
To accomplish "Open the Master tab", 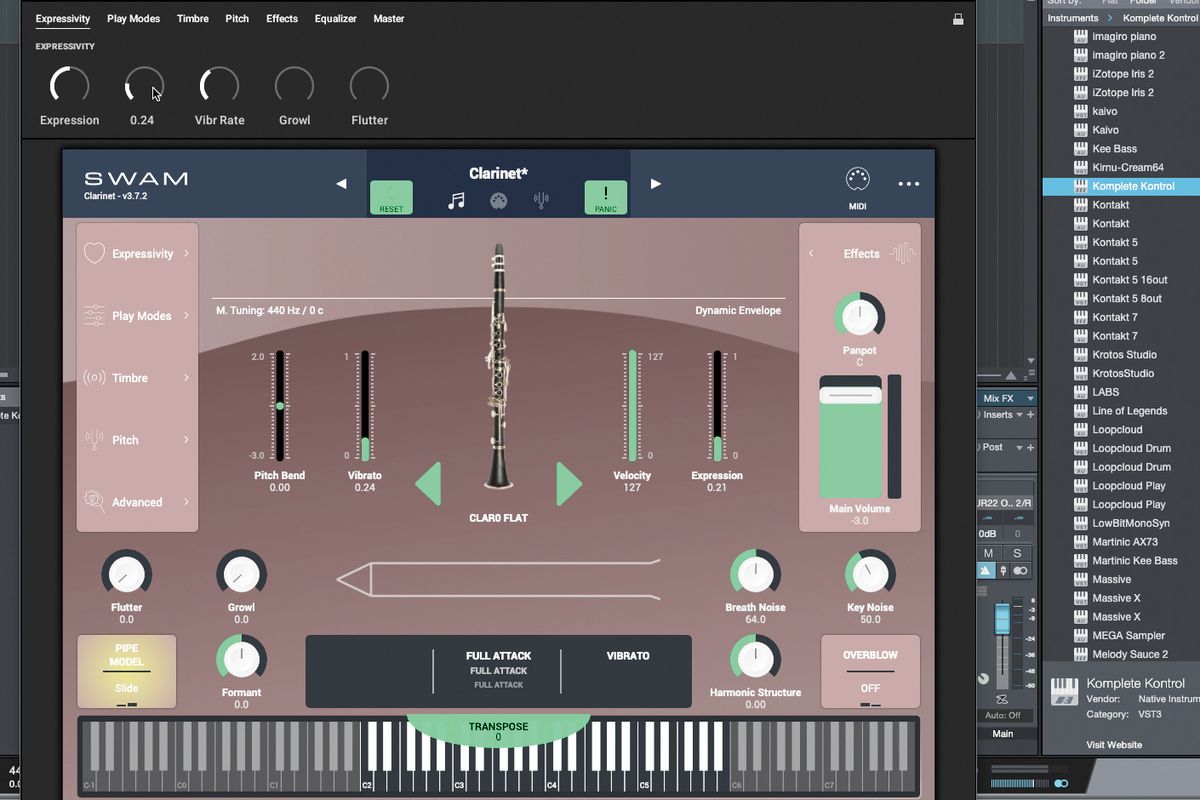I will 388,18.
